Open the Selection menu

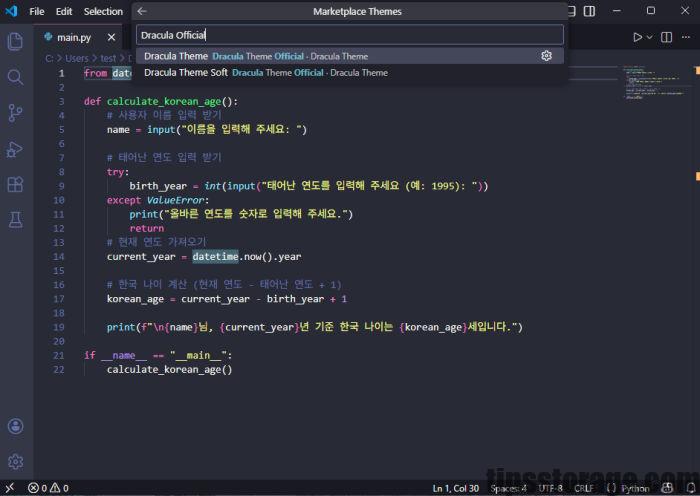[103, 12]
